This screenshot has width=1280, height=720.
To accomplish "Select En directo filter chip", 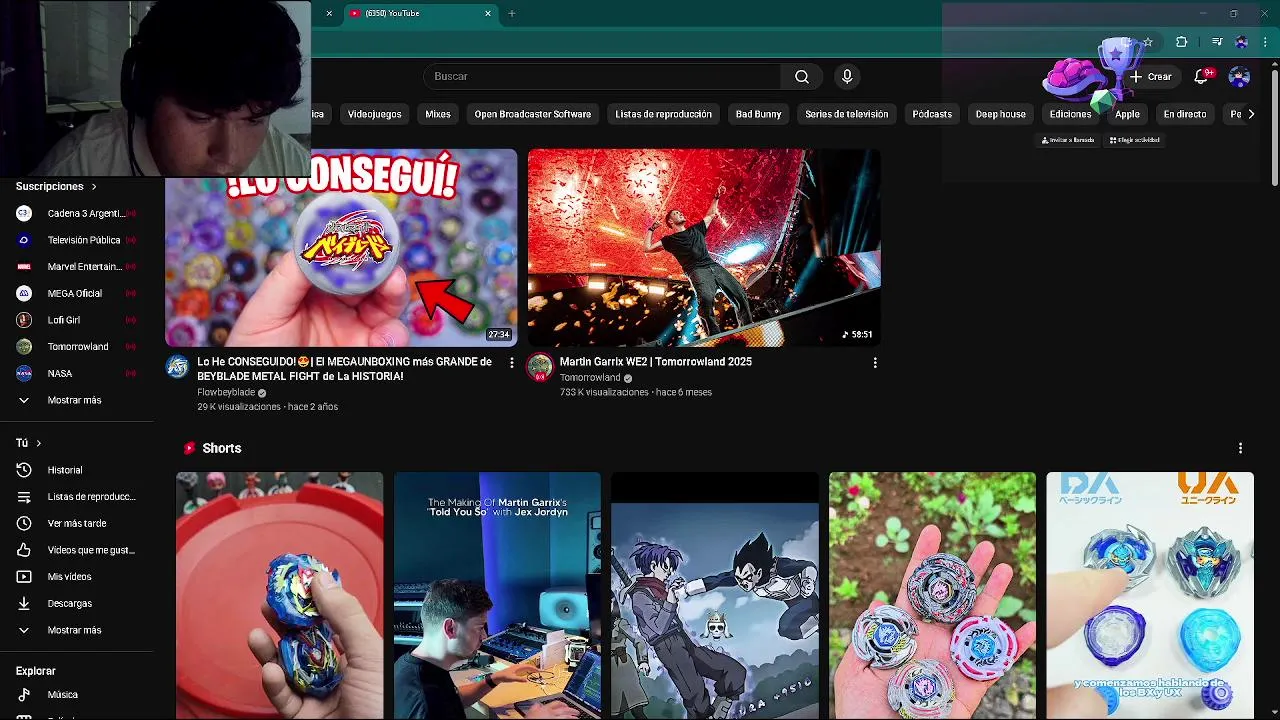I will (x=1185, y=114).
